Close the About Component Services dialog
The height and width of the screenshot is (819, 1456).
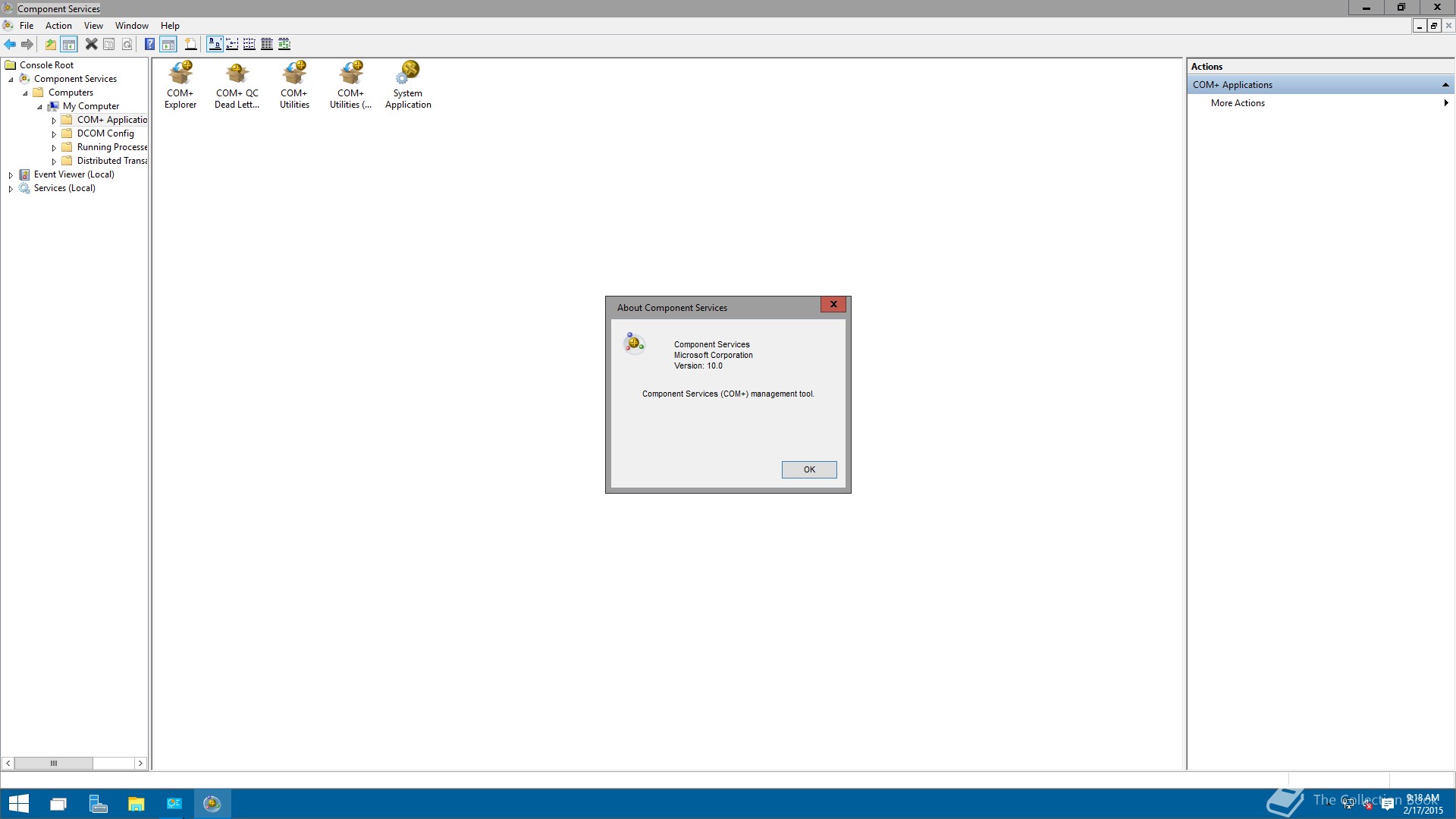[x=833, y=304]
